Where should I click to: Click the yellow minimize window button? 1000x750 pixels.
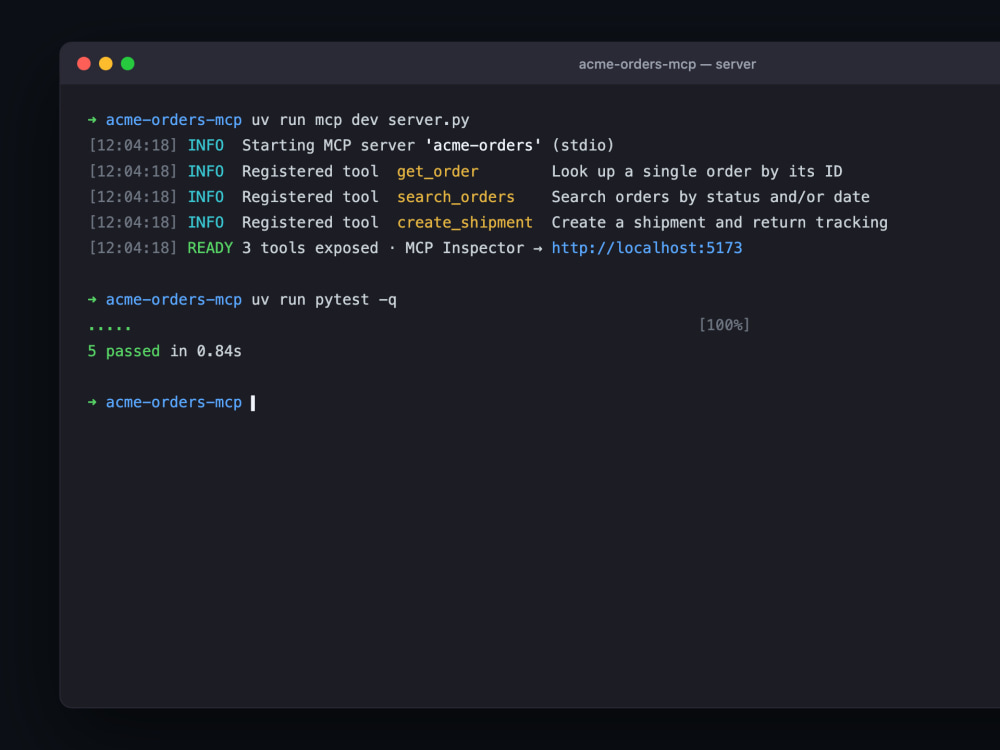coord(106,64)
